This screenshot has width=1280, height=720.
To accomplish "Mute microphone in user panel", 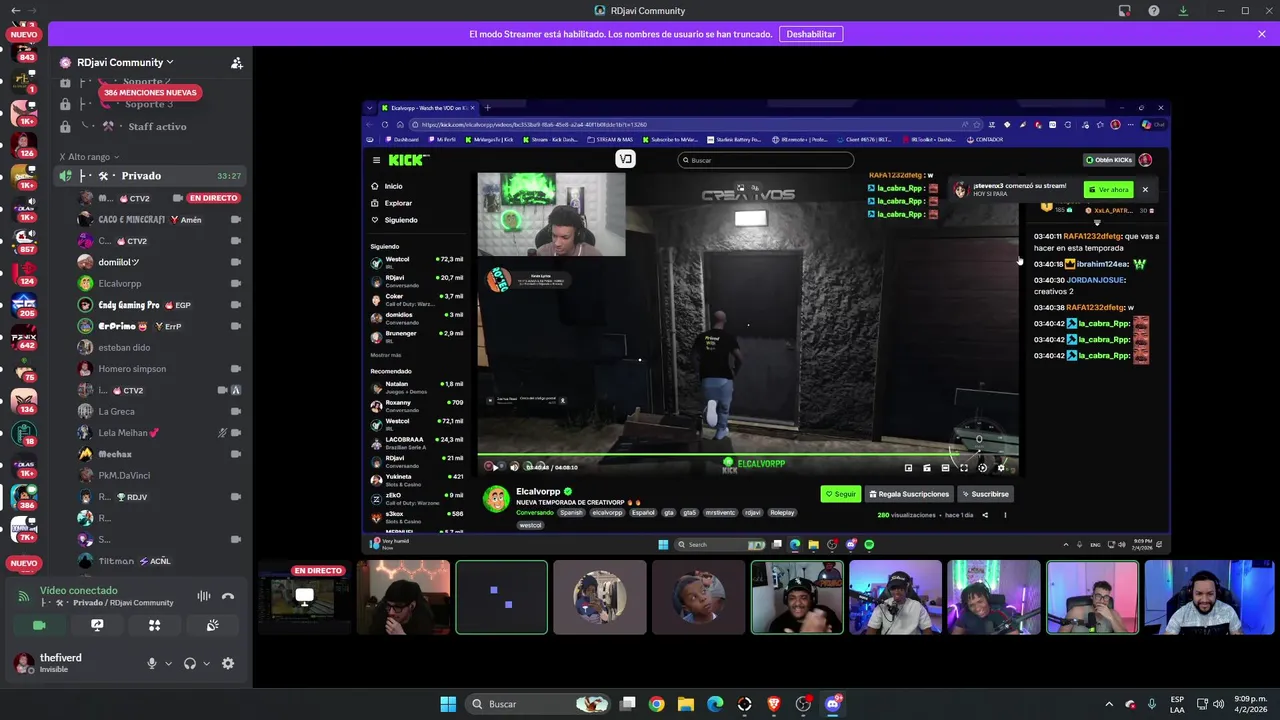I will (x=152, y=663).
